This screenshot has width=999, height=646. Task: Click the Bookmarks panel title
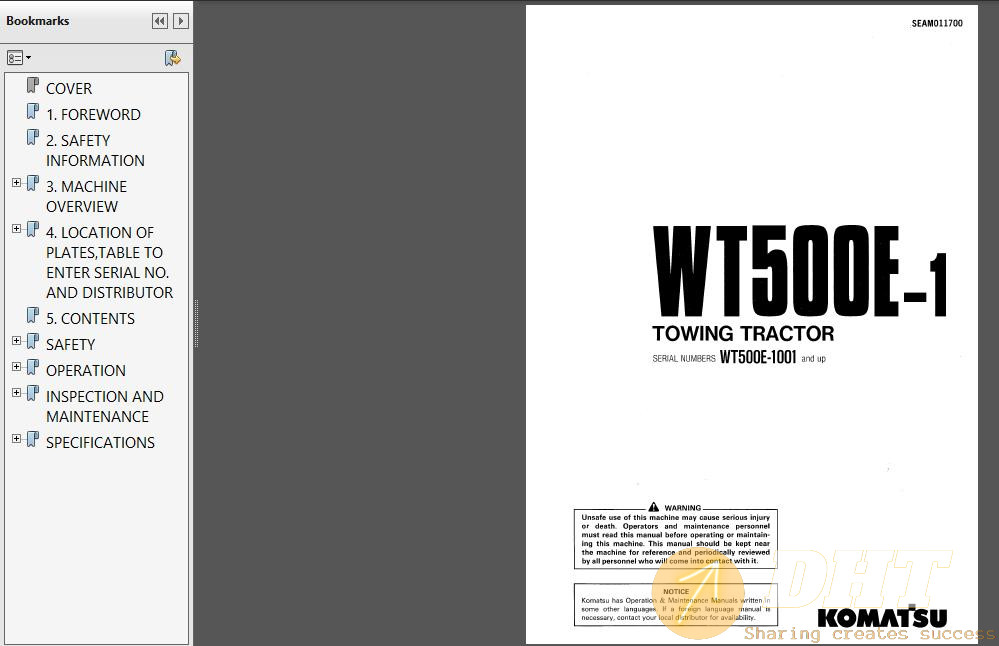[x=38, y=21]
